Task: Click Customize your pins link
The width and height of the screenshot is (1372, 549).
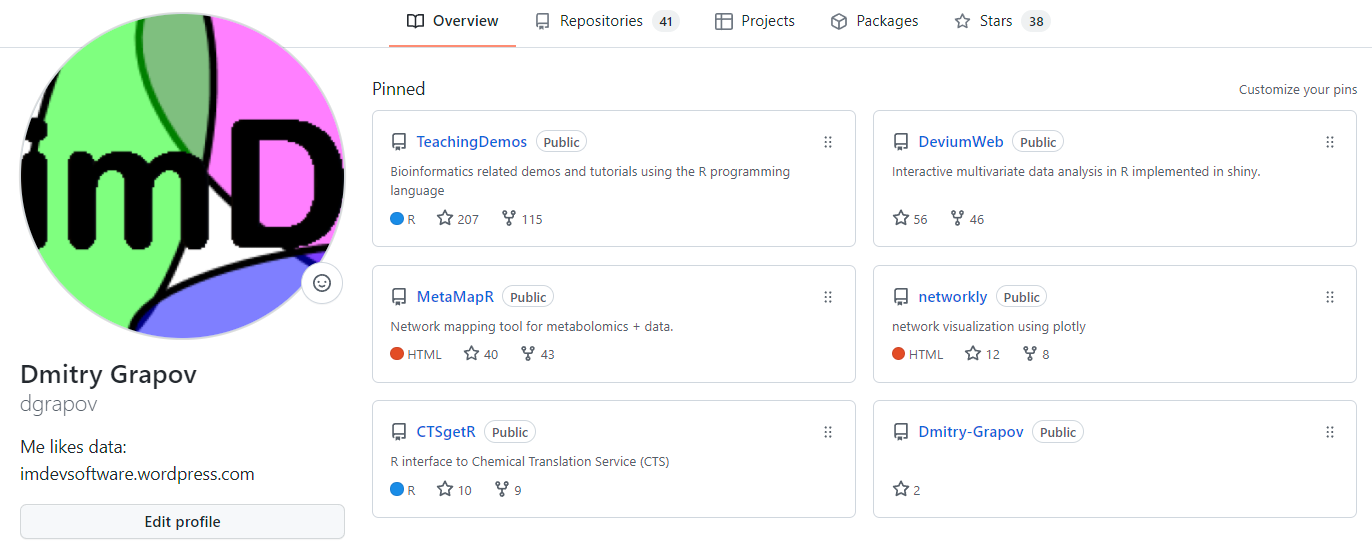Action: pos(1298,89)
